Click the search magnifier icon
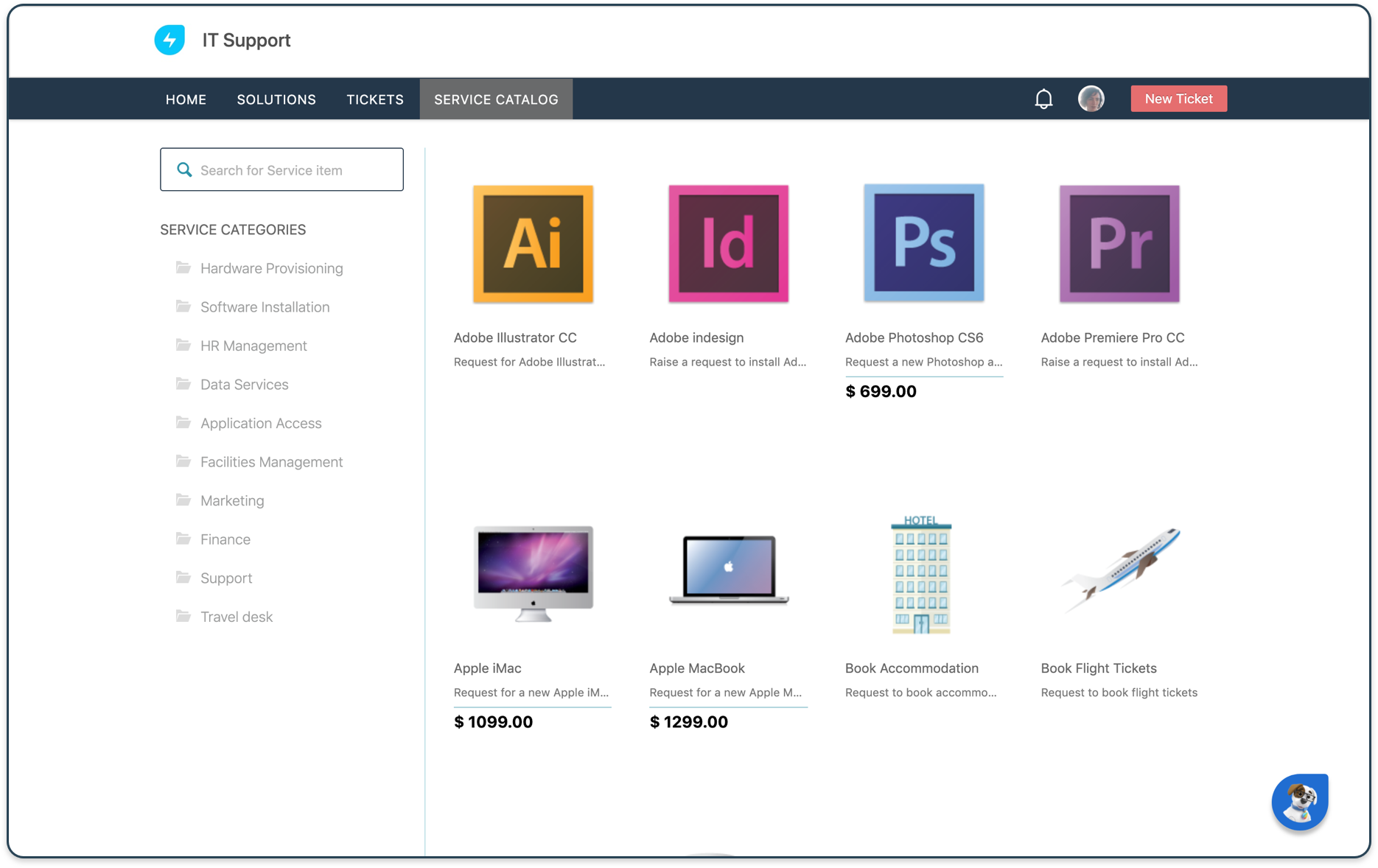Image resolution: width=1378 pixels, height=868 pixels. pyautogui.click(x=184, y=169)
